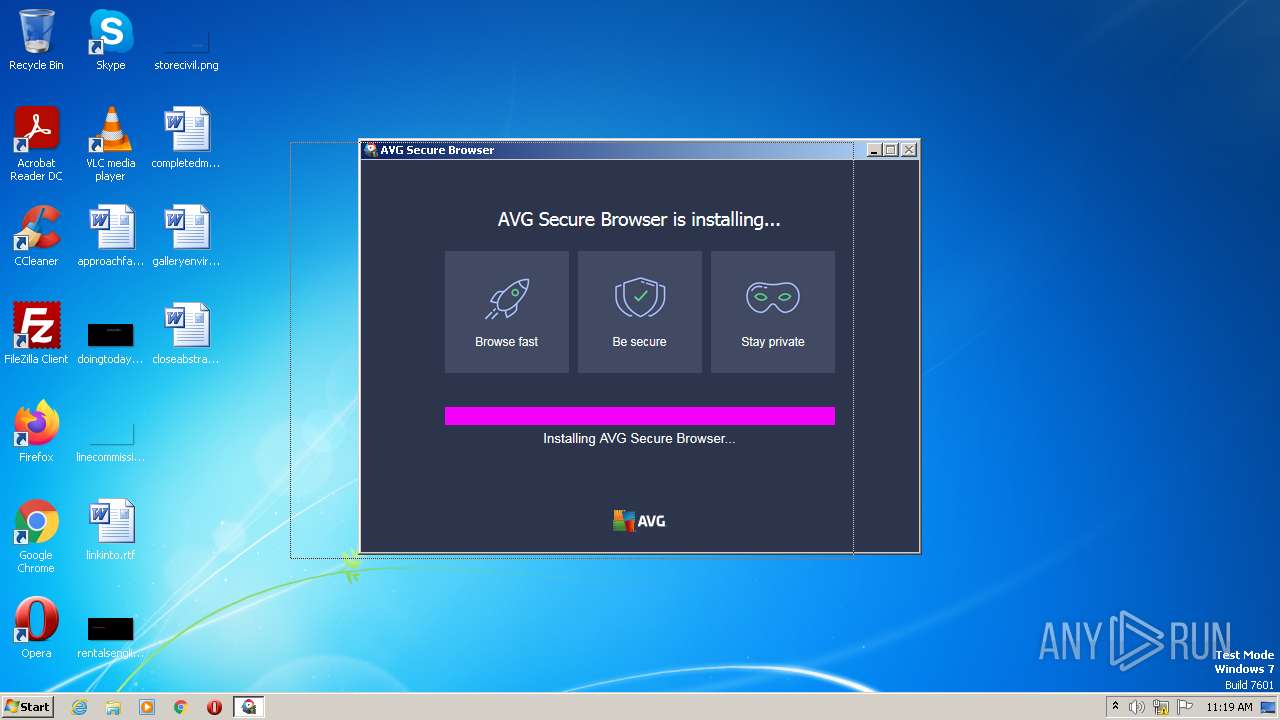This screenshot has height=720, width=1280.
Task: Select the linecommissi... file icon
Action: (110, 440)
